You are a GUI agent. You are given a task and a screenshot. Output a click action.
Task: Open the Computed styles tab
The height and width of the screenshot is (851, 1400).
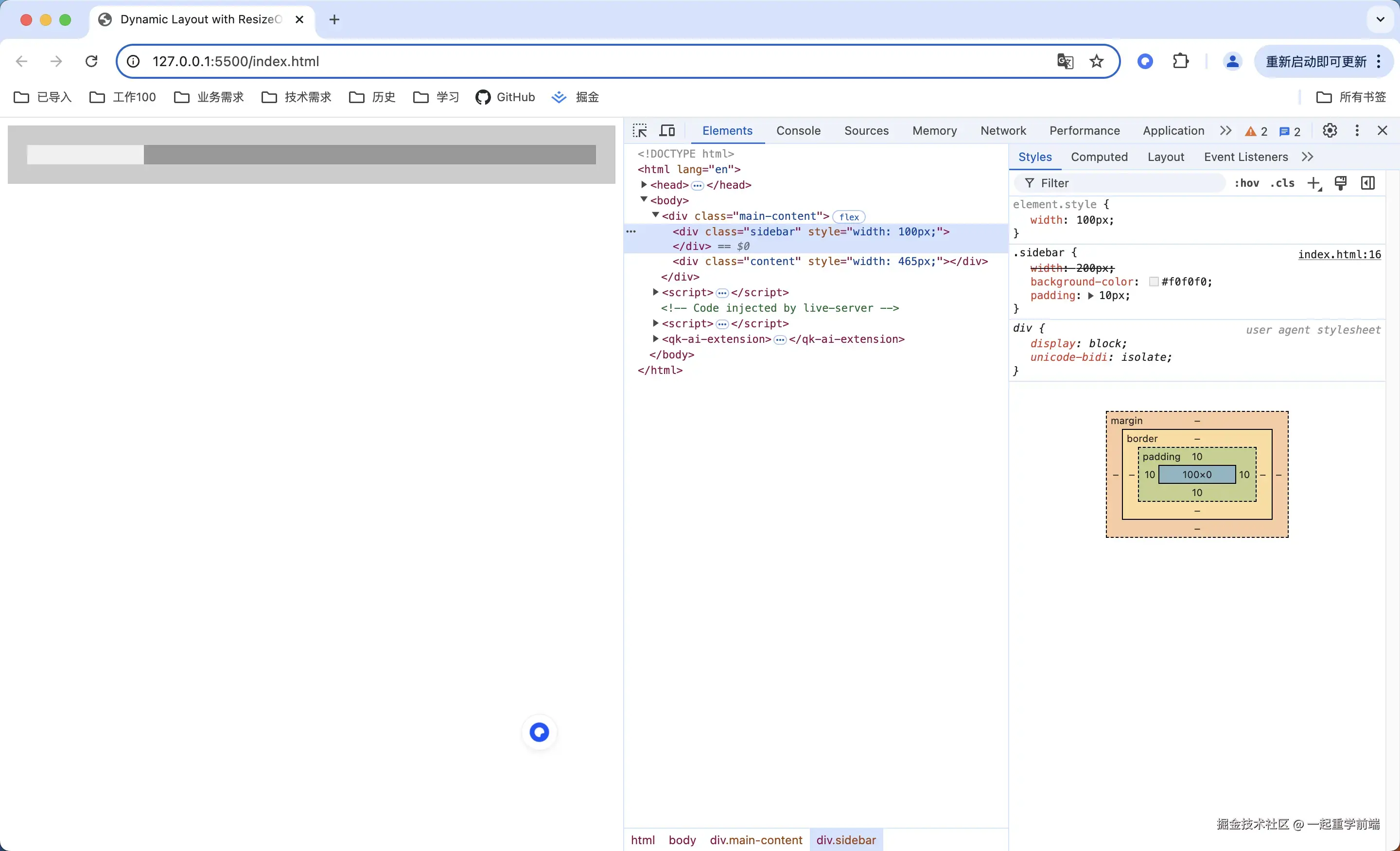[1099, 157]
